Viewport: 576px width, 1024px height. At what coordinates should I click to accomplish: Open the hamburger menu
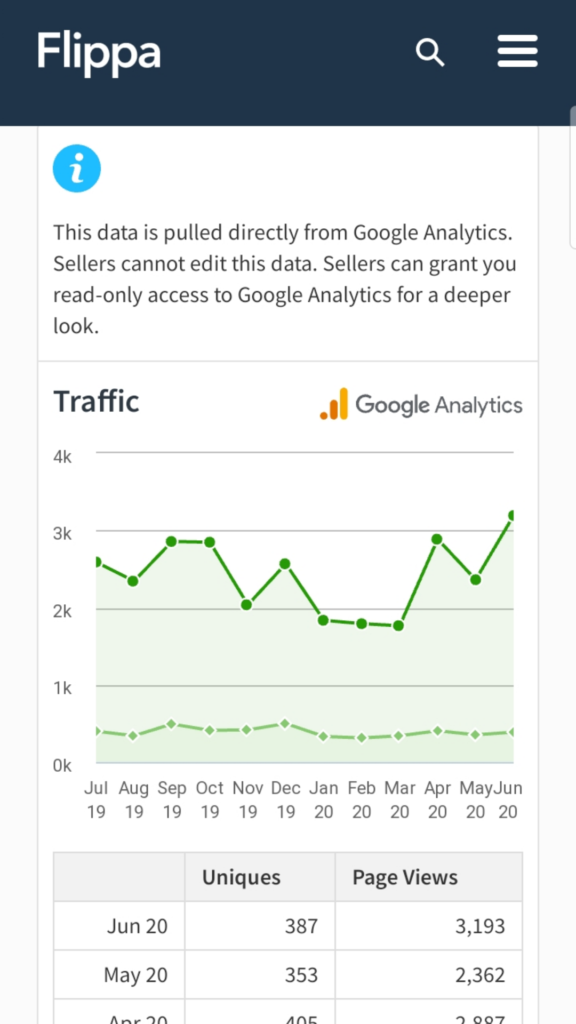[x=517, y=51]
